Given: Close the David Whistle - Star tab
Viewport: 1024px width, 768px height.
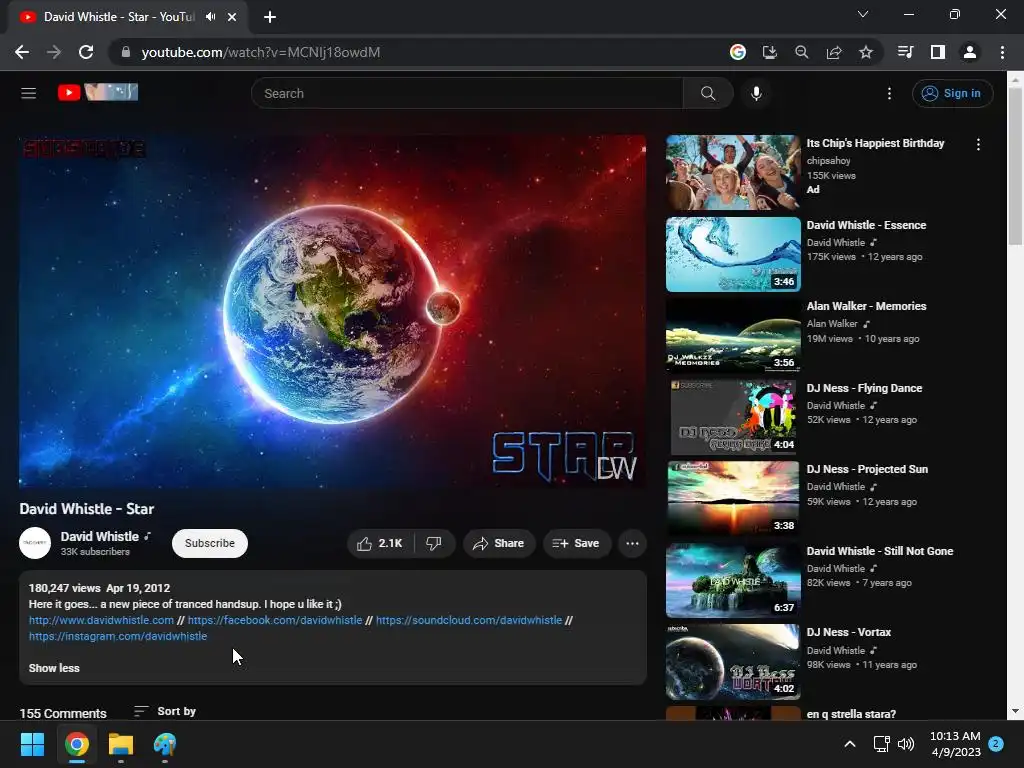Looking at the screenshot, I should 232,17.
